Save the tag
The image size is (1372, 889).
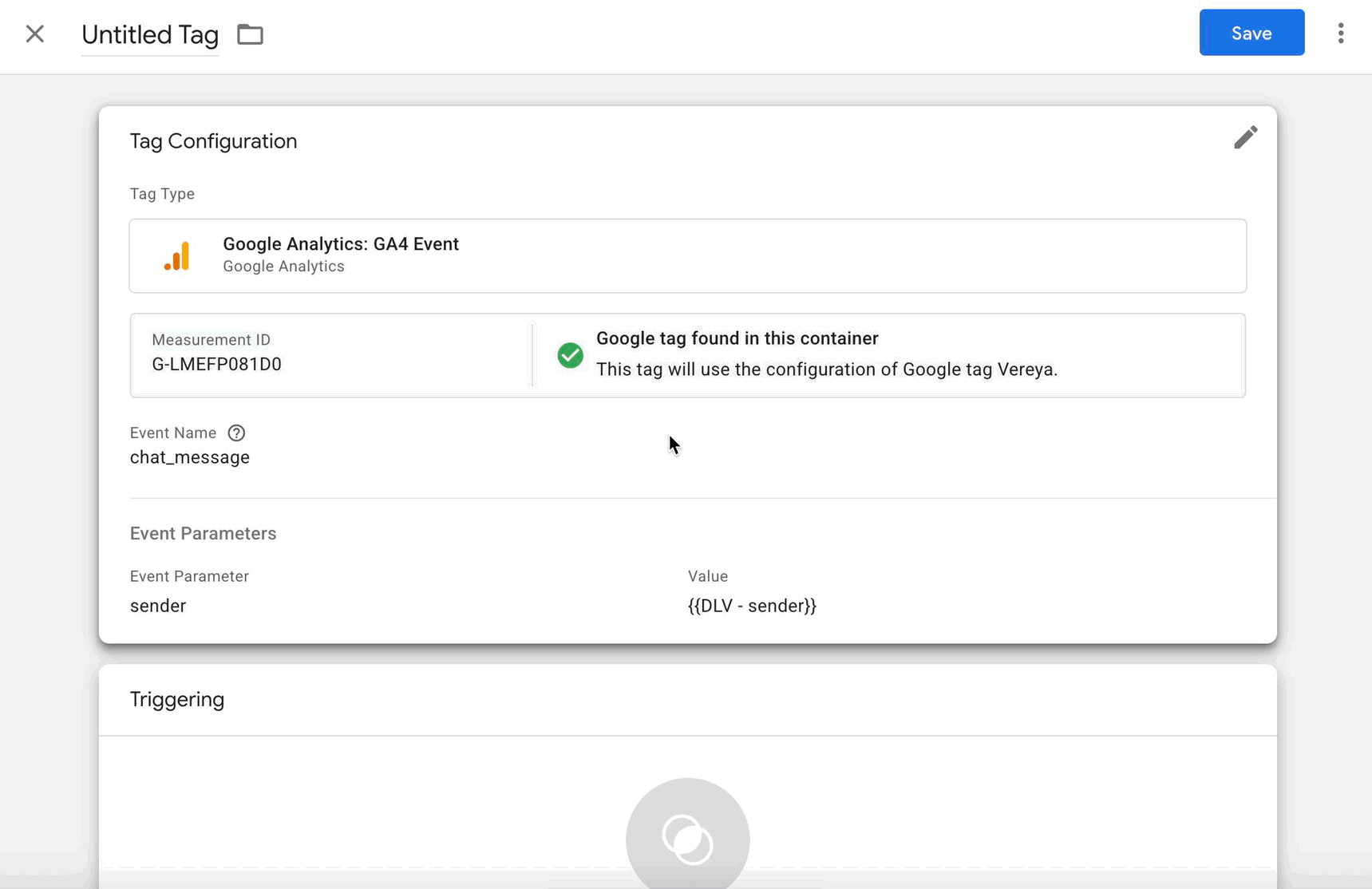coord(1251,33)
